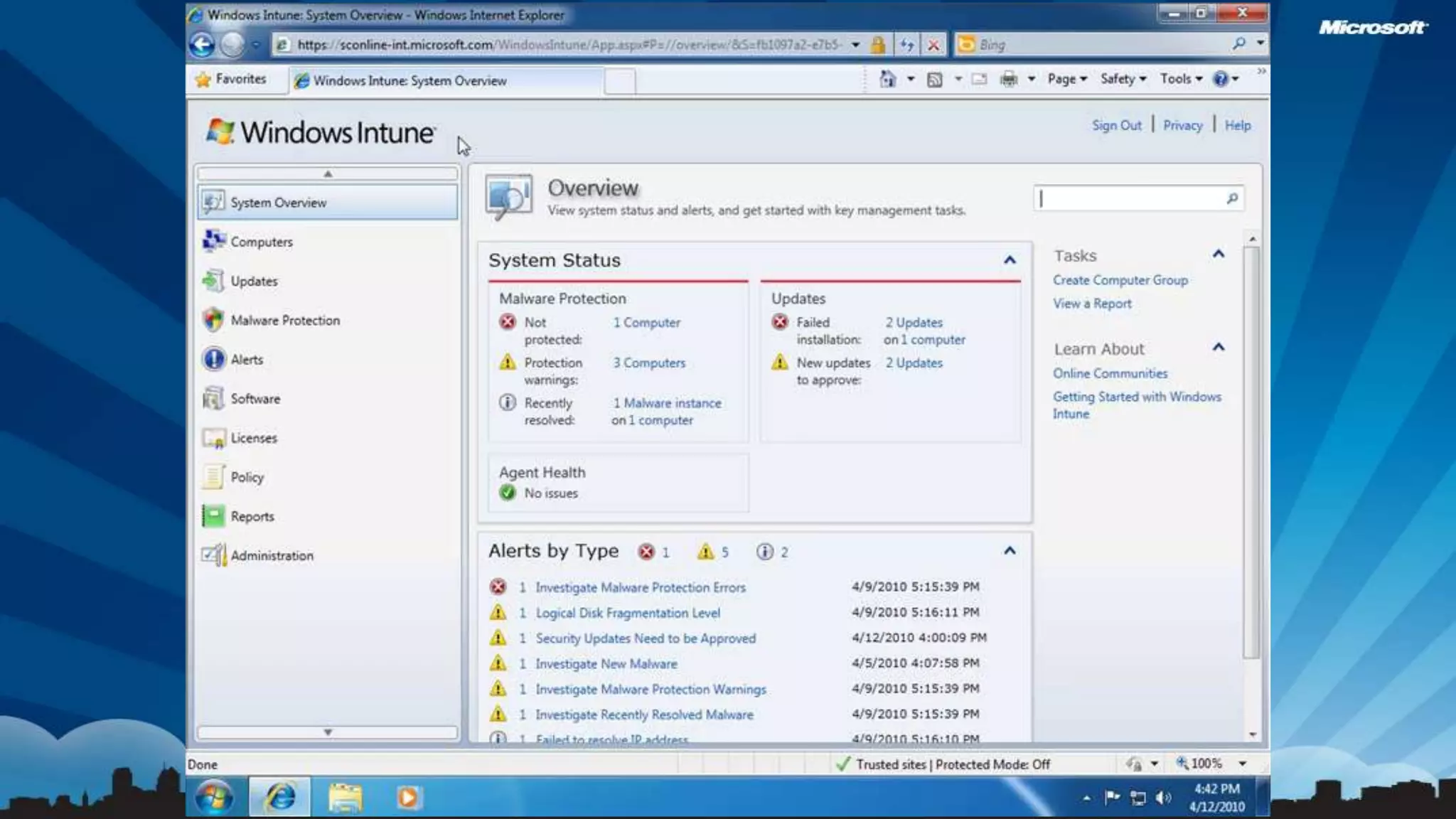Collapse the Learn About section
1456x819 pixels.
pos(1219,347)
